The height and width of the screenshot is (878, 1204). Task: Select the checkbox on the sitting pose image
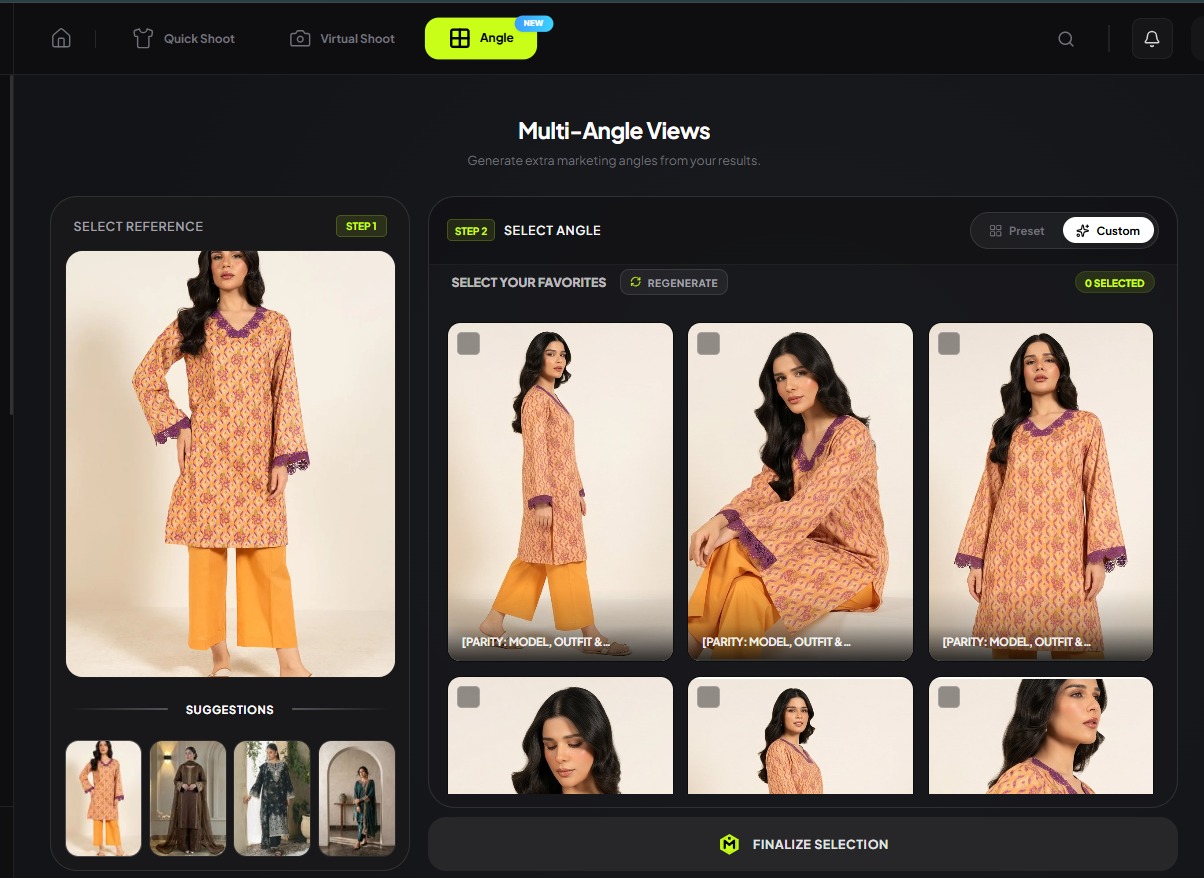[708, 343]
